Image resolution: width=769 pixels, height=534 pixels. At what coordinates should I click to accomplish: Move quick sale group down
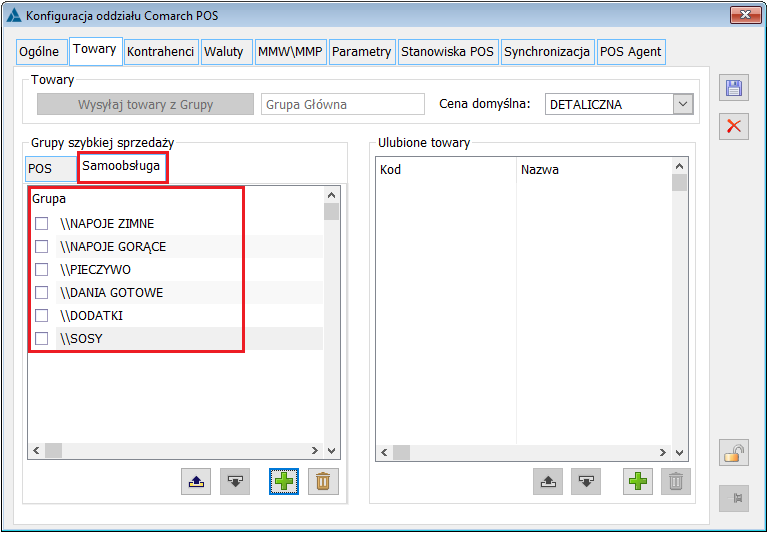[235, 482]
